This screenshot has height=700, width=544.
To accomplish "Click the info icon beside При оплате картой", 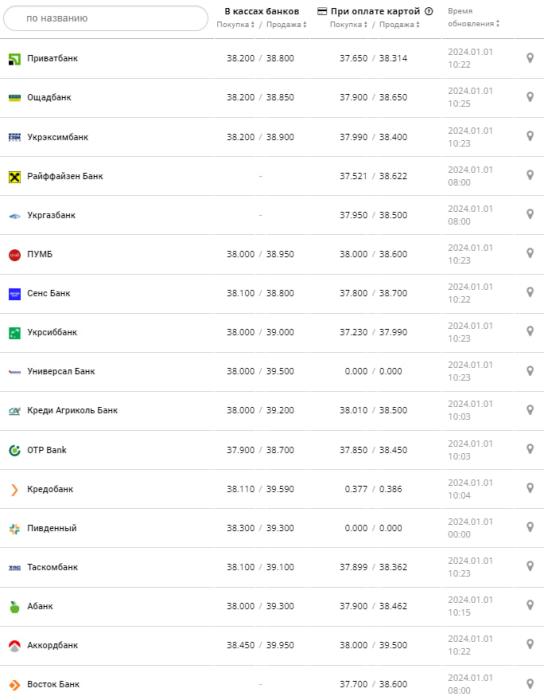I will [429, 11].
